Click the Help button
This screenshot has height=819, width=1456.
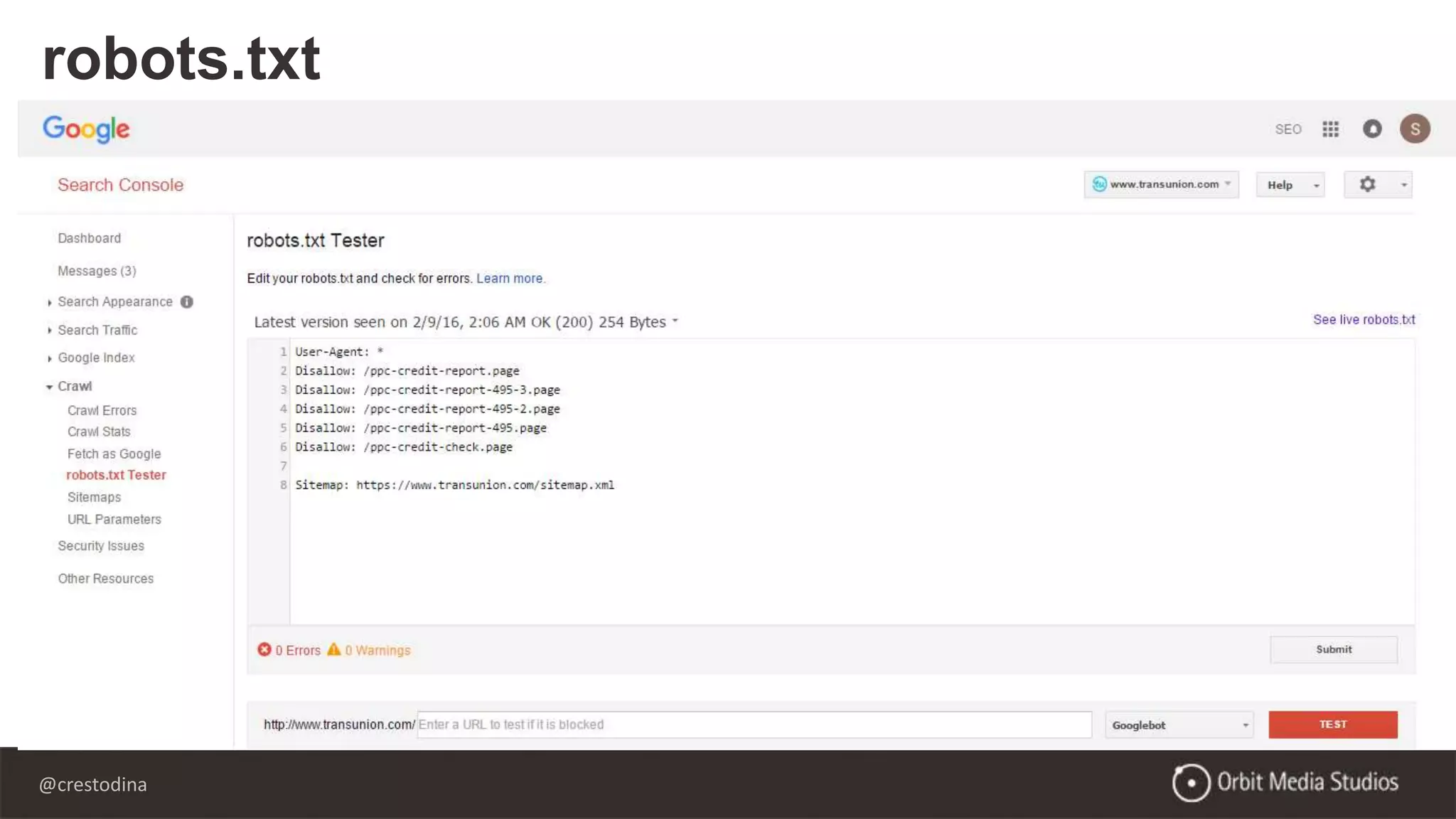(1290, 185)
